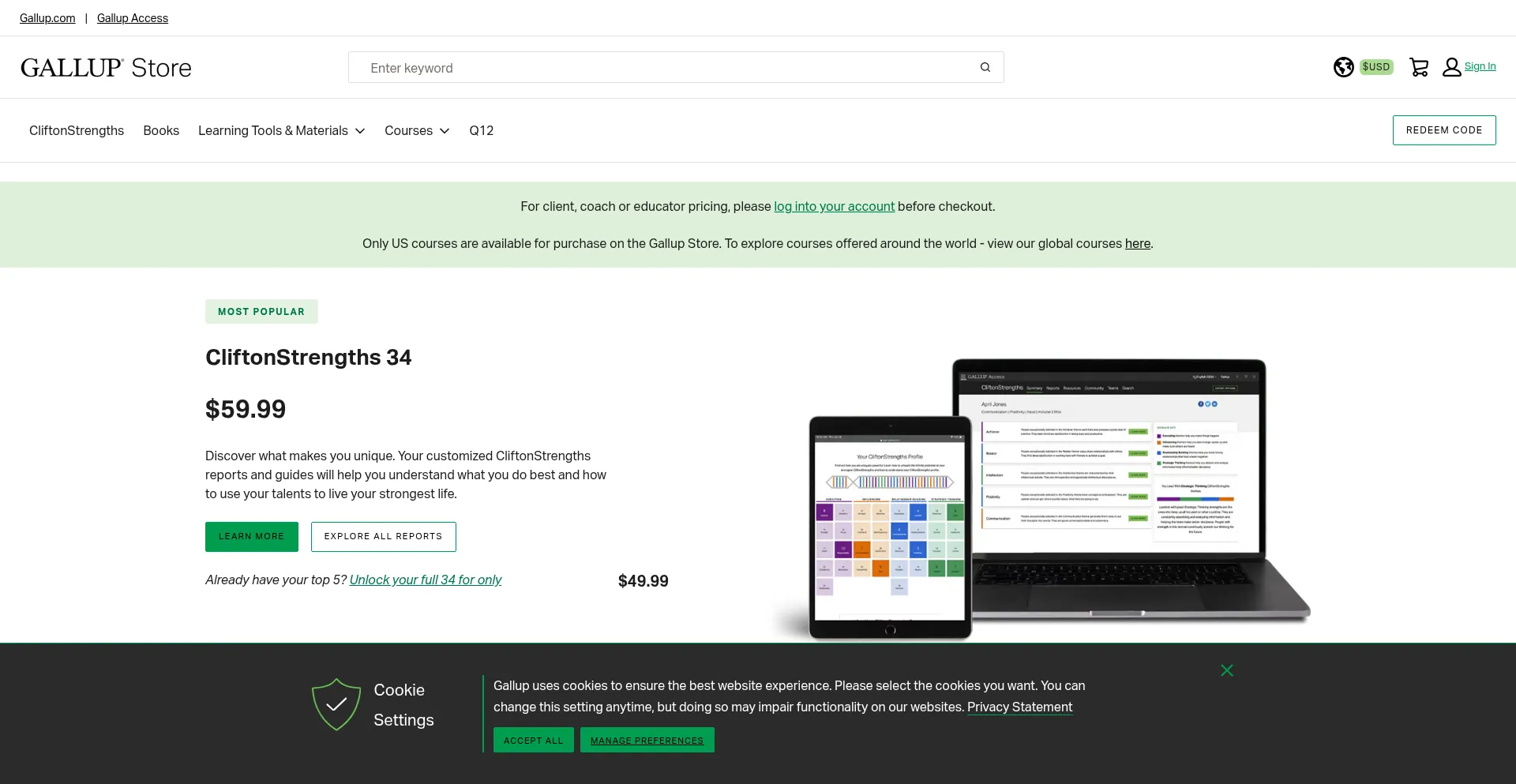Open the CliftonStrengths nav item
Viewport: 1516px width, 784px height.
click(x=77, y=131)
